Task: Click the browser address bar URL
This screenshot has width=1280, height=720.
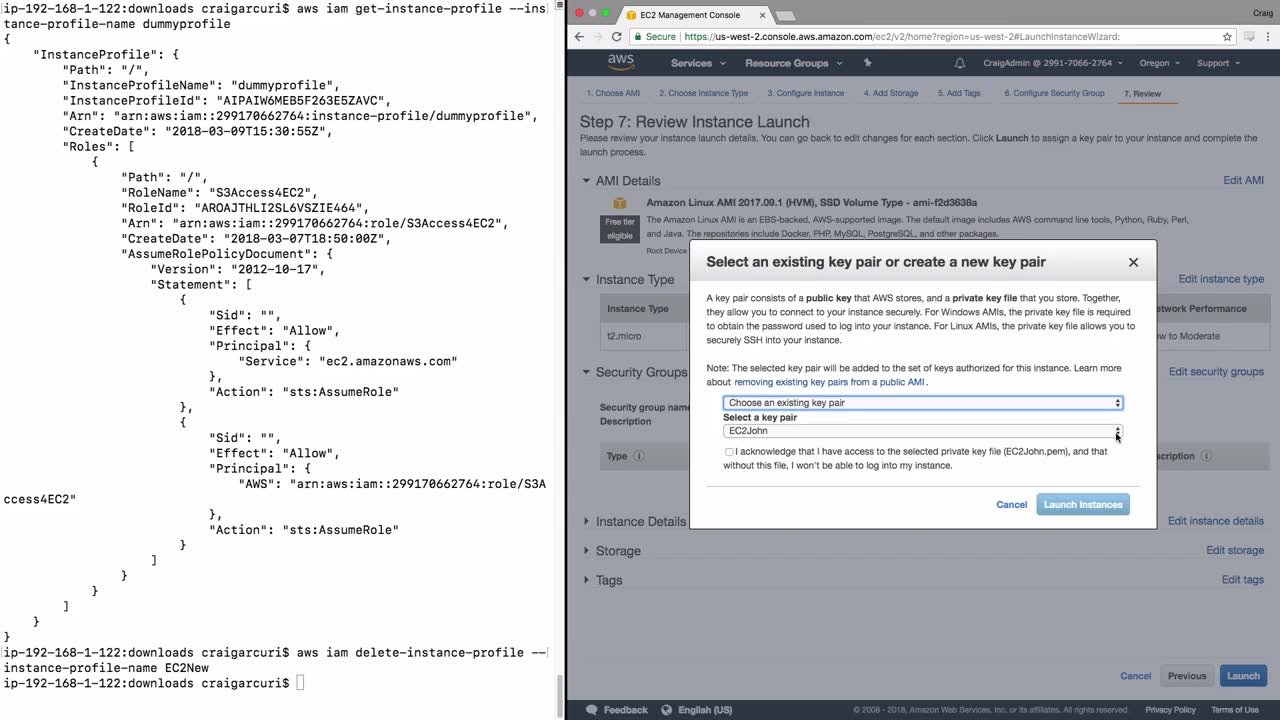Action: [x=902, y=37]
